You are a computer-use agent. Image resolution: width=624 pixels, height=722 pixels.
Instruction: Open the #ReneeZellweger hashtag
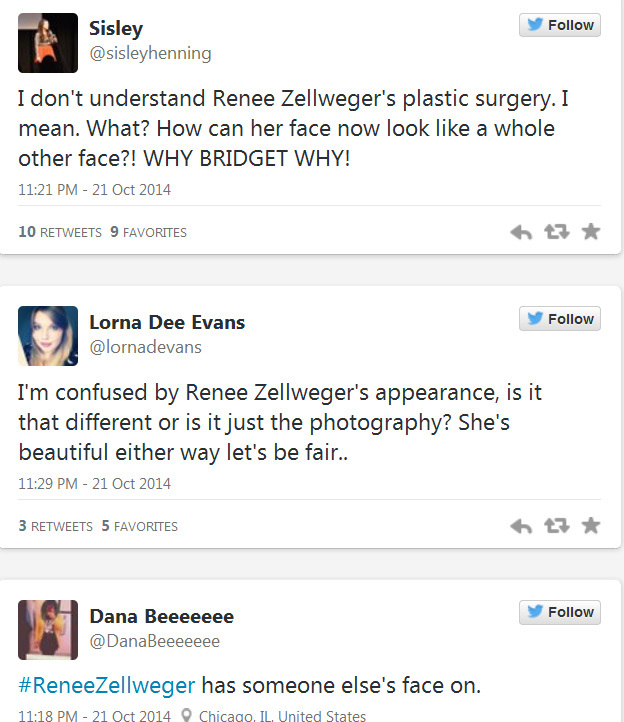(108, 686)
